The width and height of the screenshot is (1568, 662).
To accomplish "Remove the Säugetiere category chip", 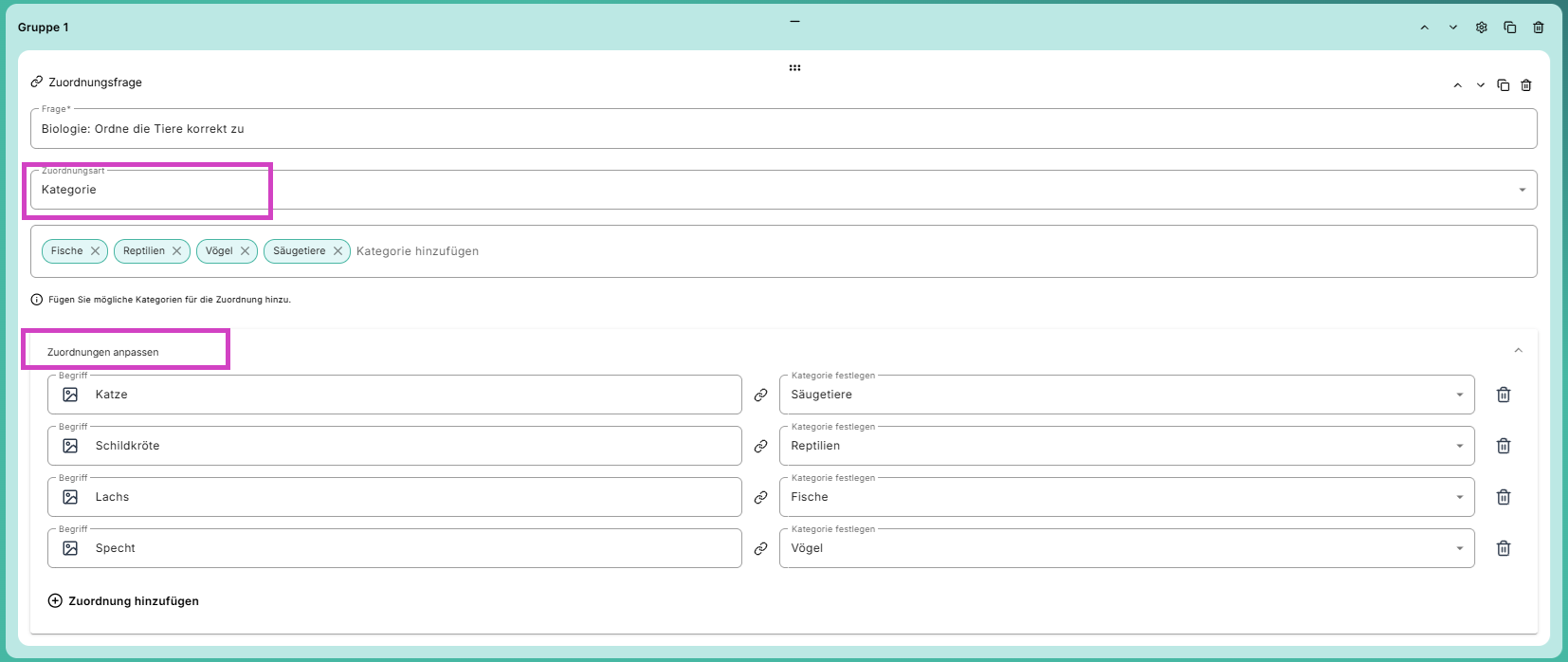I will click(x=337, y=251).
